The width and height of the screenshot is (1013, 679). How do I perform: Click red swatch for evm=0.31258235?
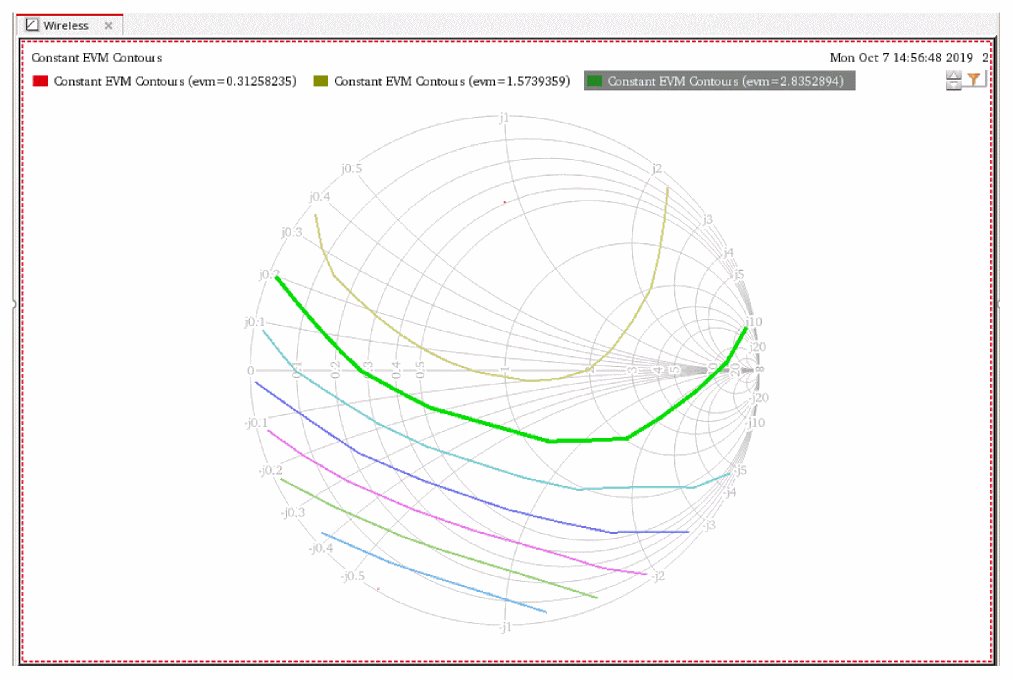(x=41, y=81)
